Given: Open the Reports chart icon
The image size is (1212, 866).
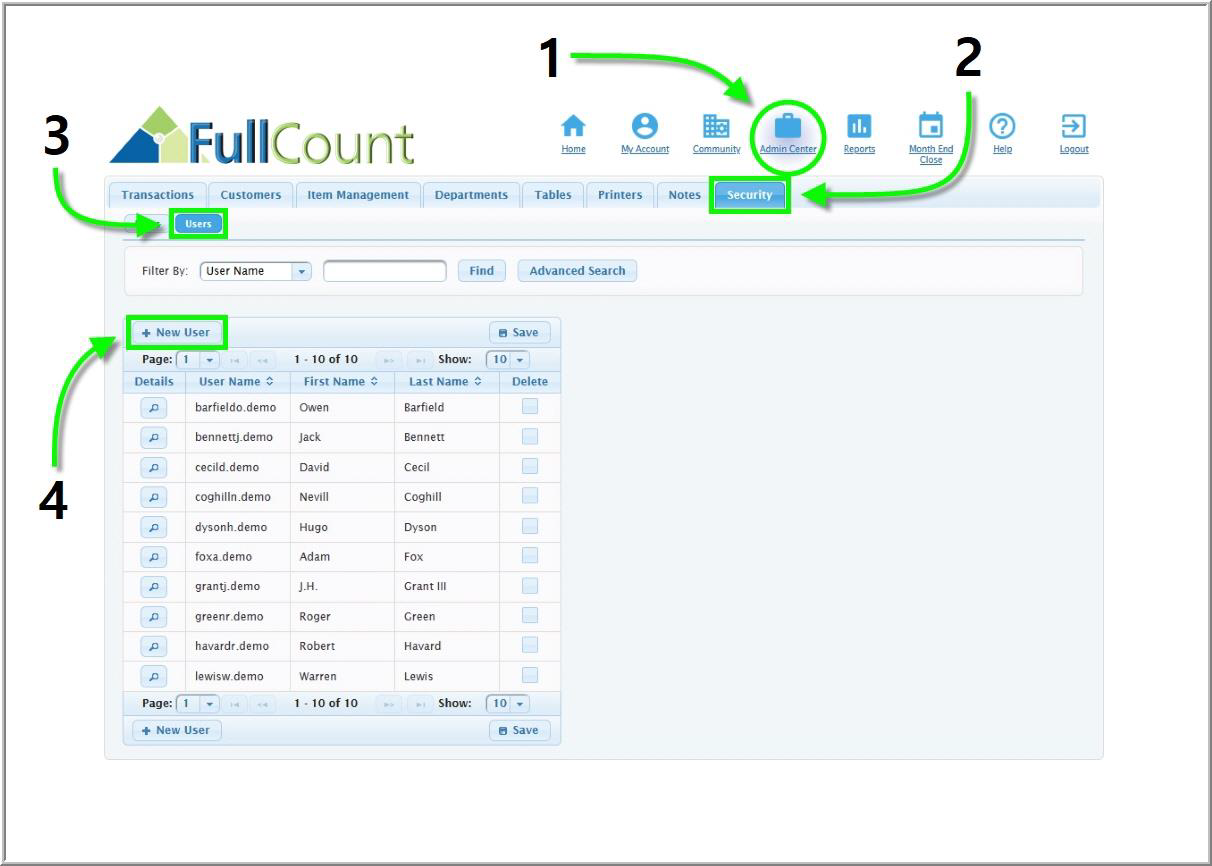Looking at the screenshot, I should click(x=859, y=126).
